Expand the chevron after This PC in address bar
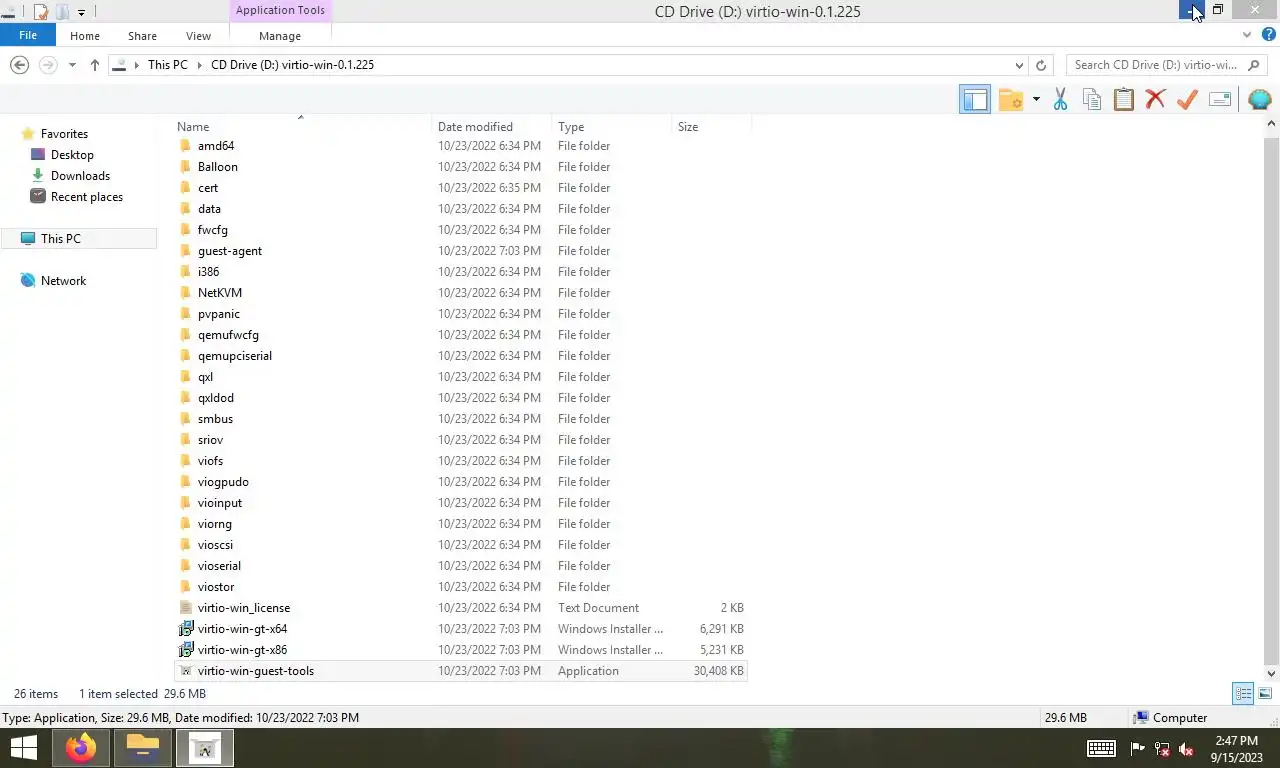The height and width of the screenshot is (768, 1280). coord(200,65)
